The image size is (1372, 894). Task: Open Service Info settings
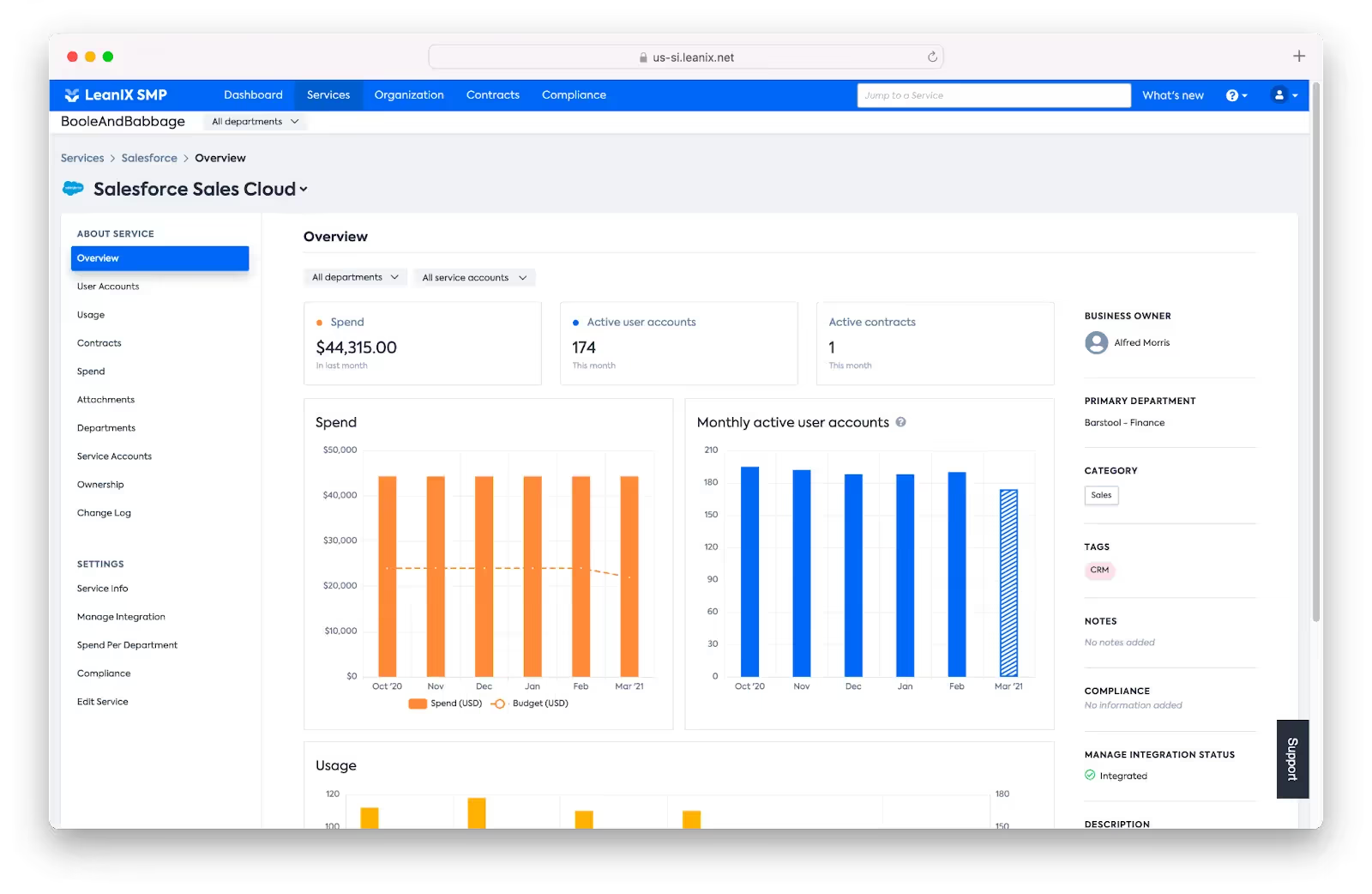tap(102, 589)
